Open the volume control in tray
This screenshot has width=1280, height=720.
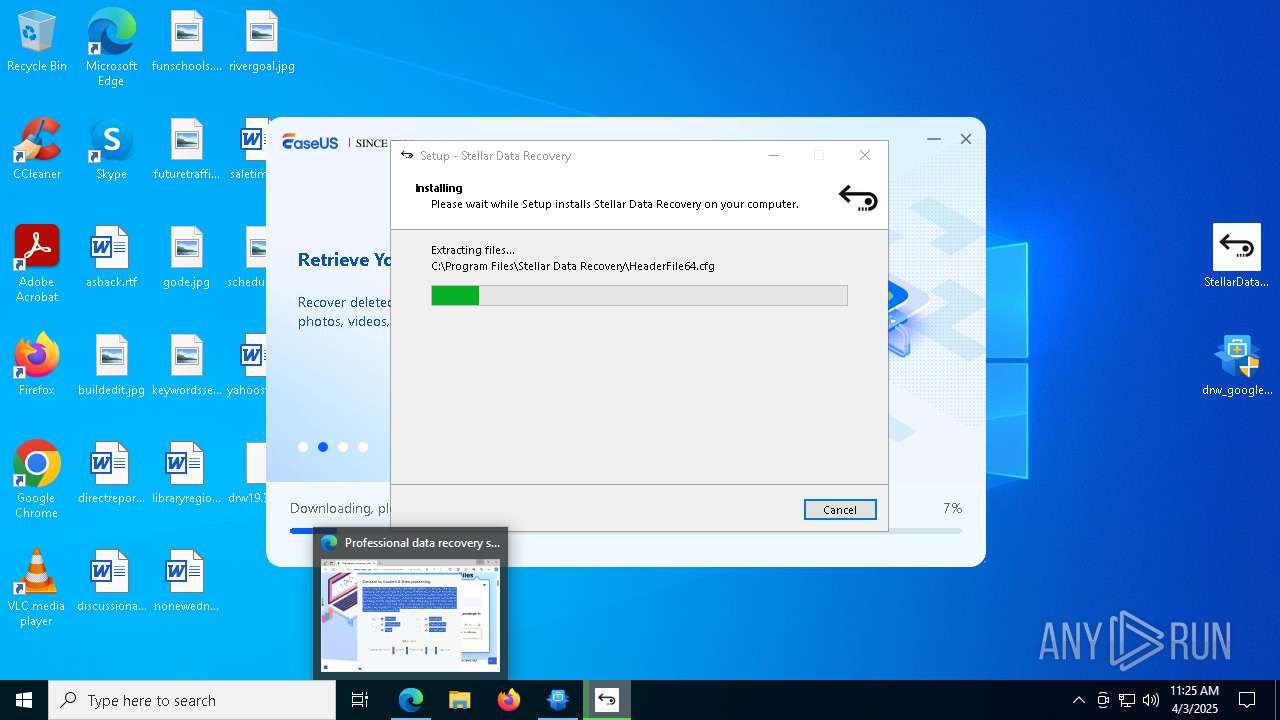pos(1151,700)
